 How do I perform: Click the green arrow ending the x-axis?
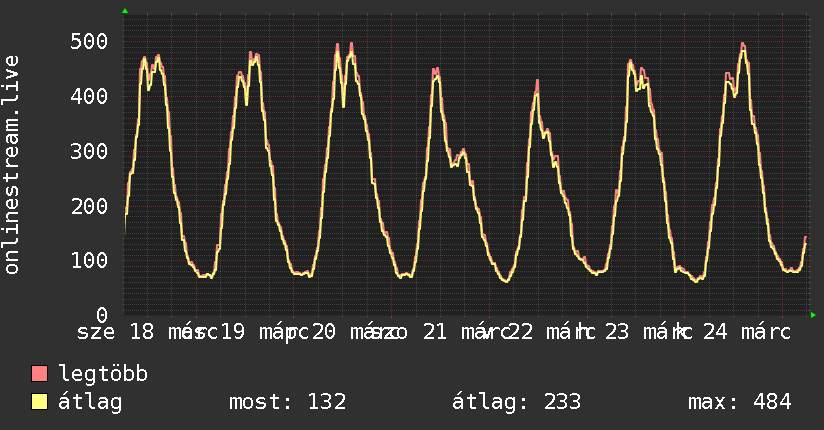813,315
